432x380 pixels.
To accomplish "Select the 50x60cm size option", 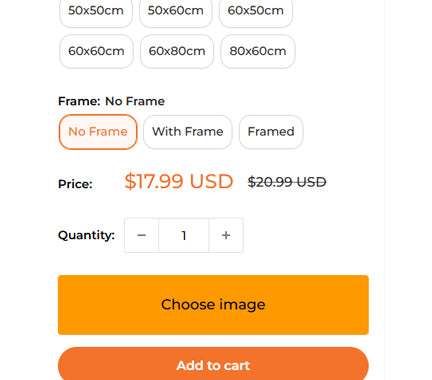I will (176, 11).
